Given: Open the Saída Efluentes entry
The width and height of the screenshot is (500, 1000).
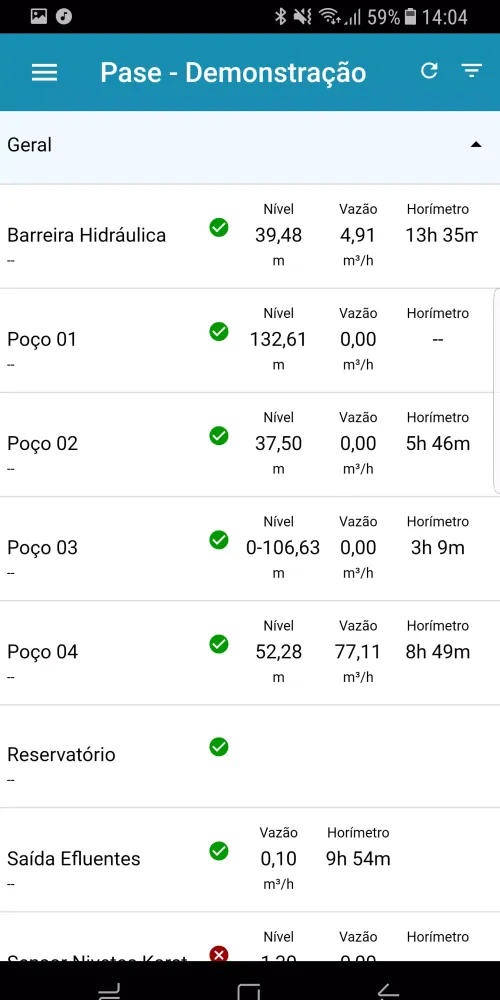Looking at the screenshot, I should pos(250,860).
